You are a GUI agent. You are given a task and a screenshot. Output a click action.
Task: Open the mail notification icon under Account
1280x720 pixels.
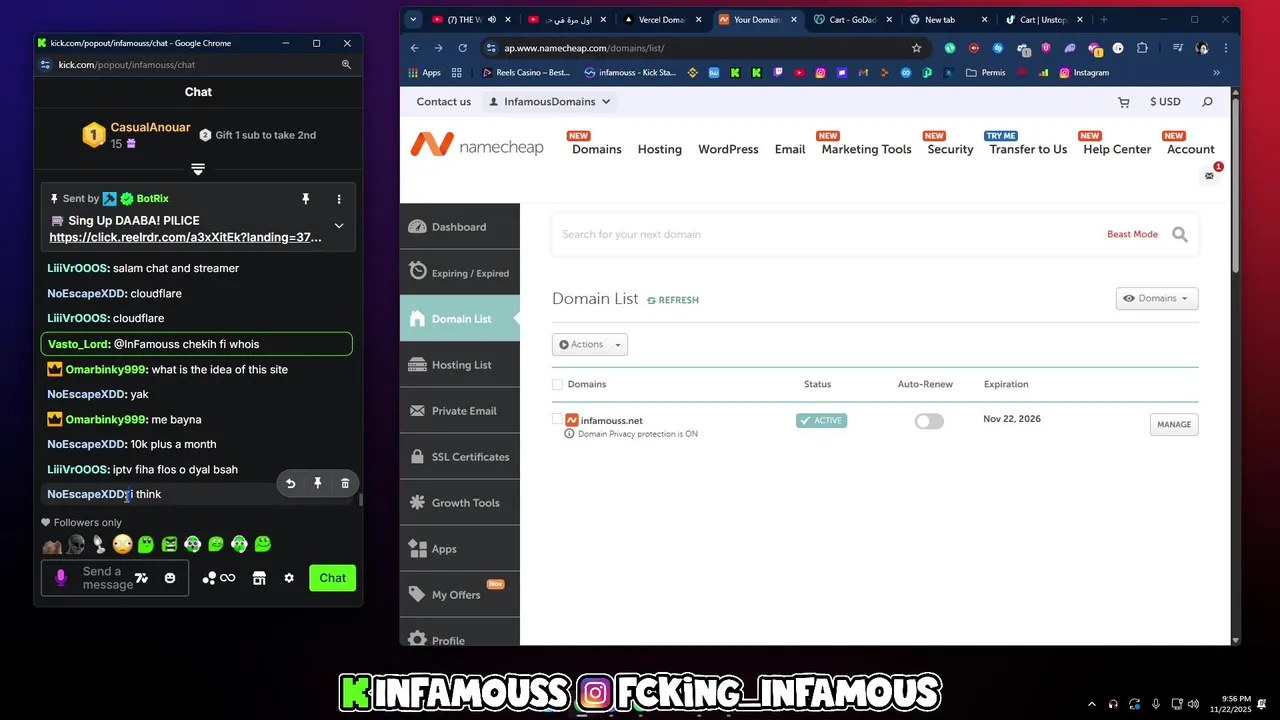tap(1209, 175)
